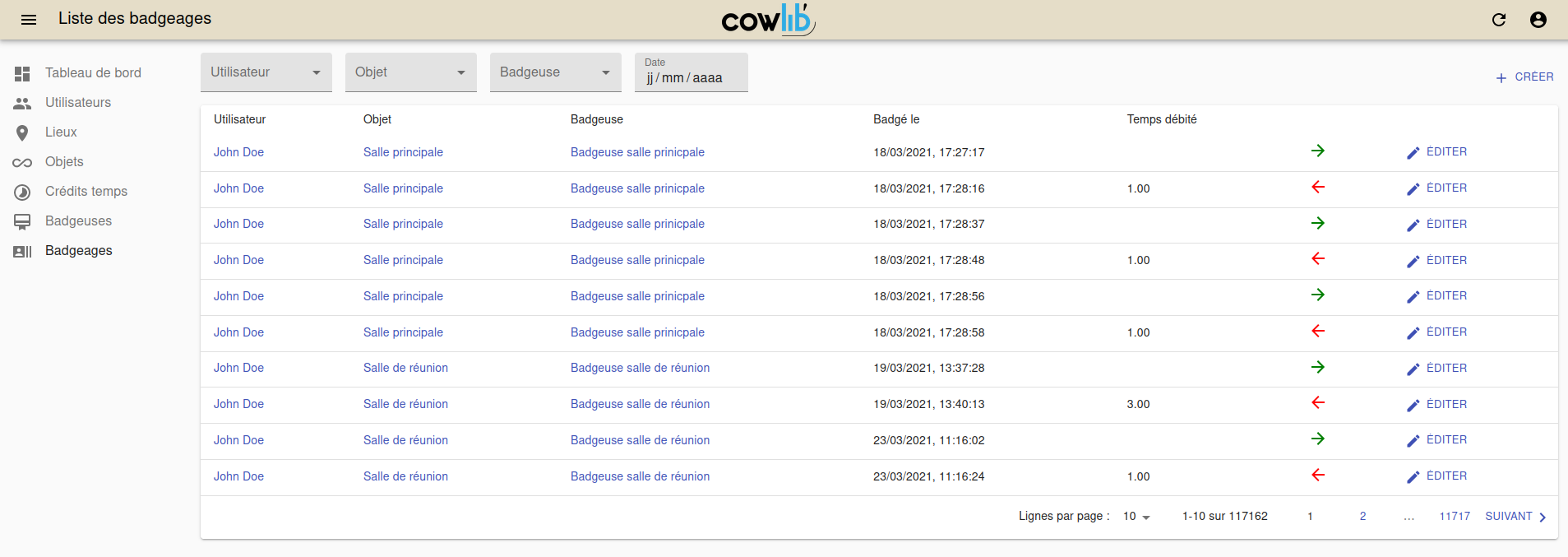This screenshot has height=557, width=1568.
Task: Open the user account profile icon
Action: click(1538, 20)
